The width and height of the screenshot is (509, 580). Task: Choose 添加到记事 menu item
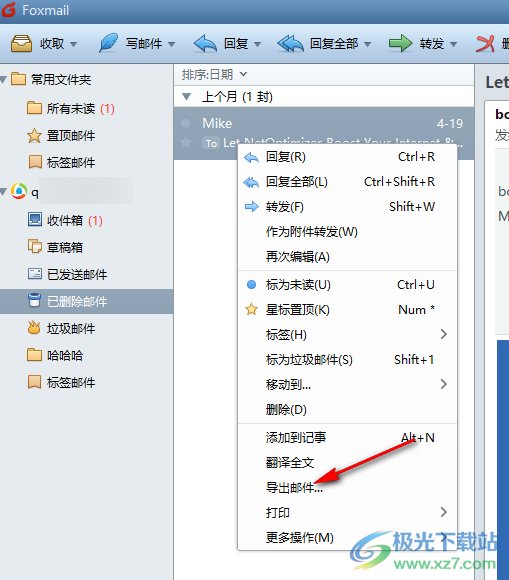pyautogui.click(x=348, y=438)
